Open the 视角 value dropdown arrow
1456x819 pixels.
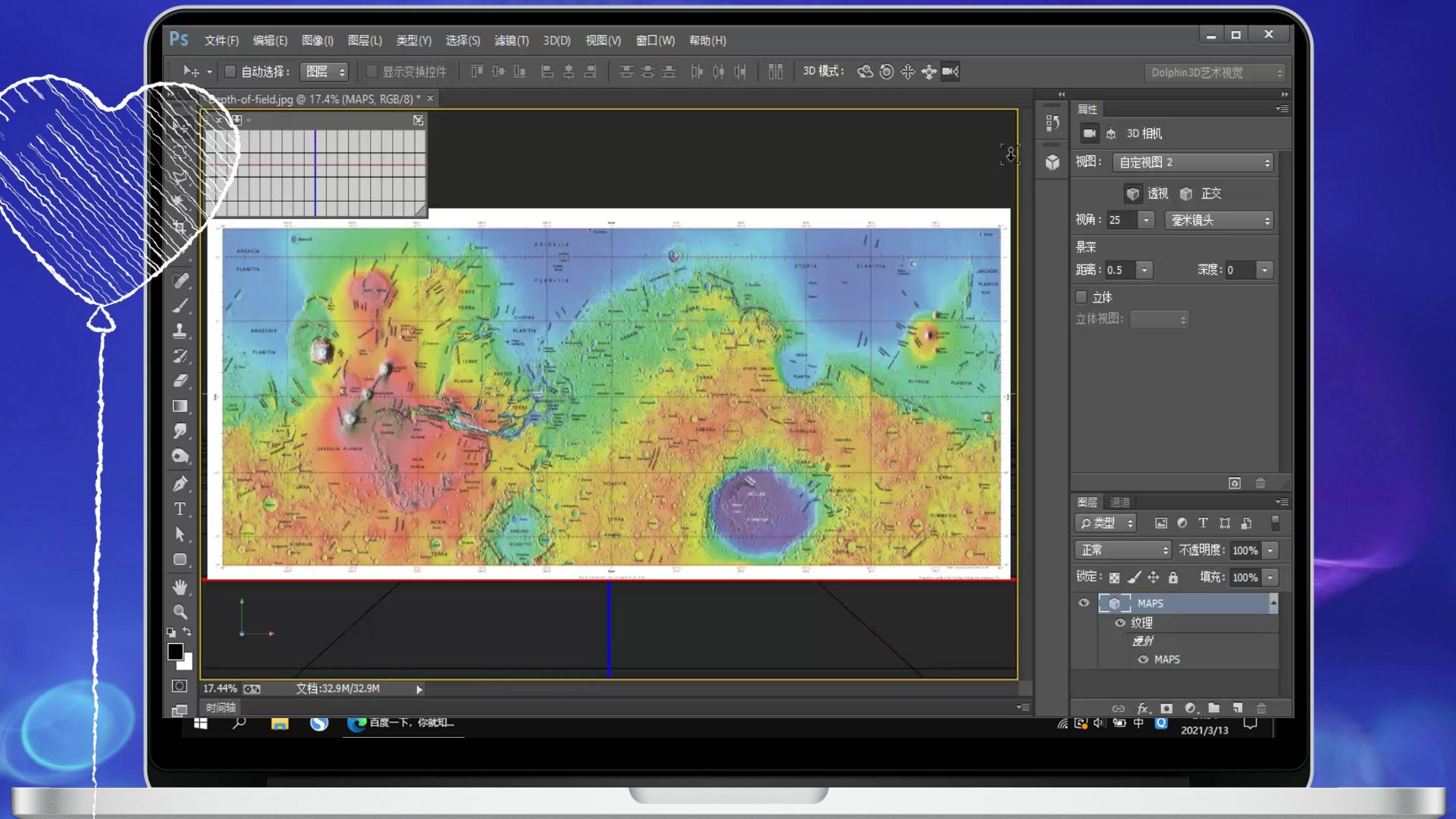(x=1146, y=220)
